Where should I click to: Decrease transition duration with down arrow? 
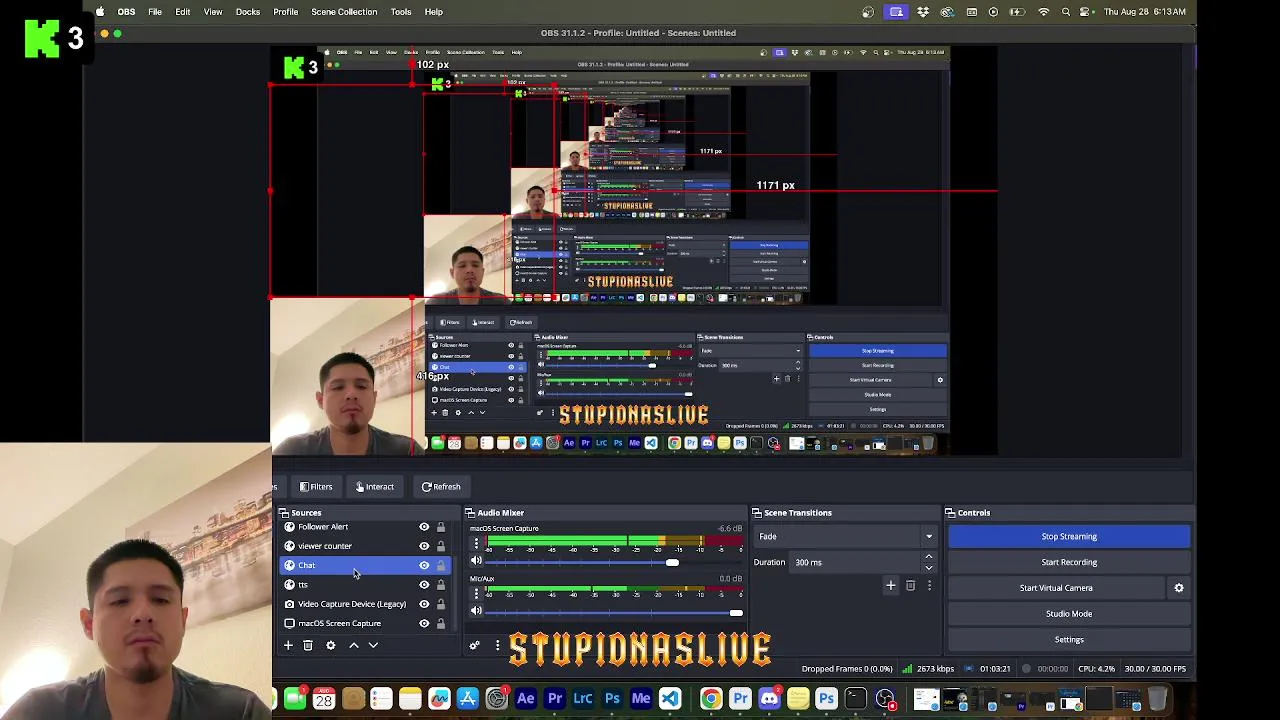pyautogui.click(x=929, y=568)
